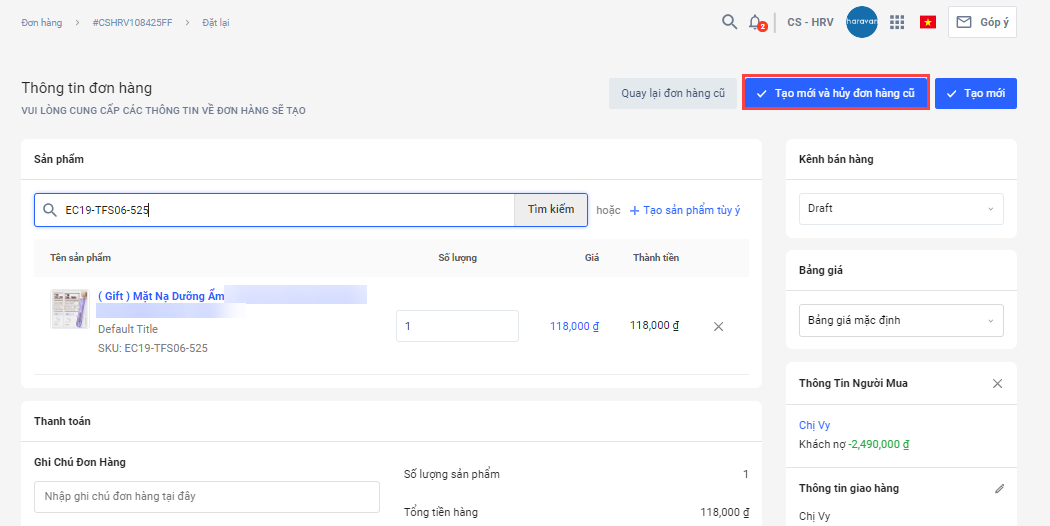Remove the Gift product line item

point(718,326)
